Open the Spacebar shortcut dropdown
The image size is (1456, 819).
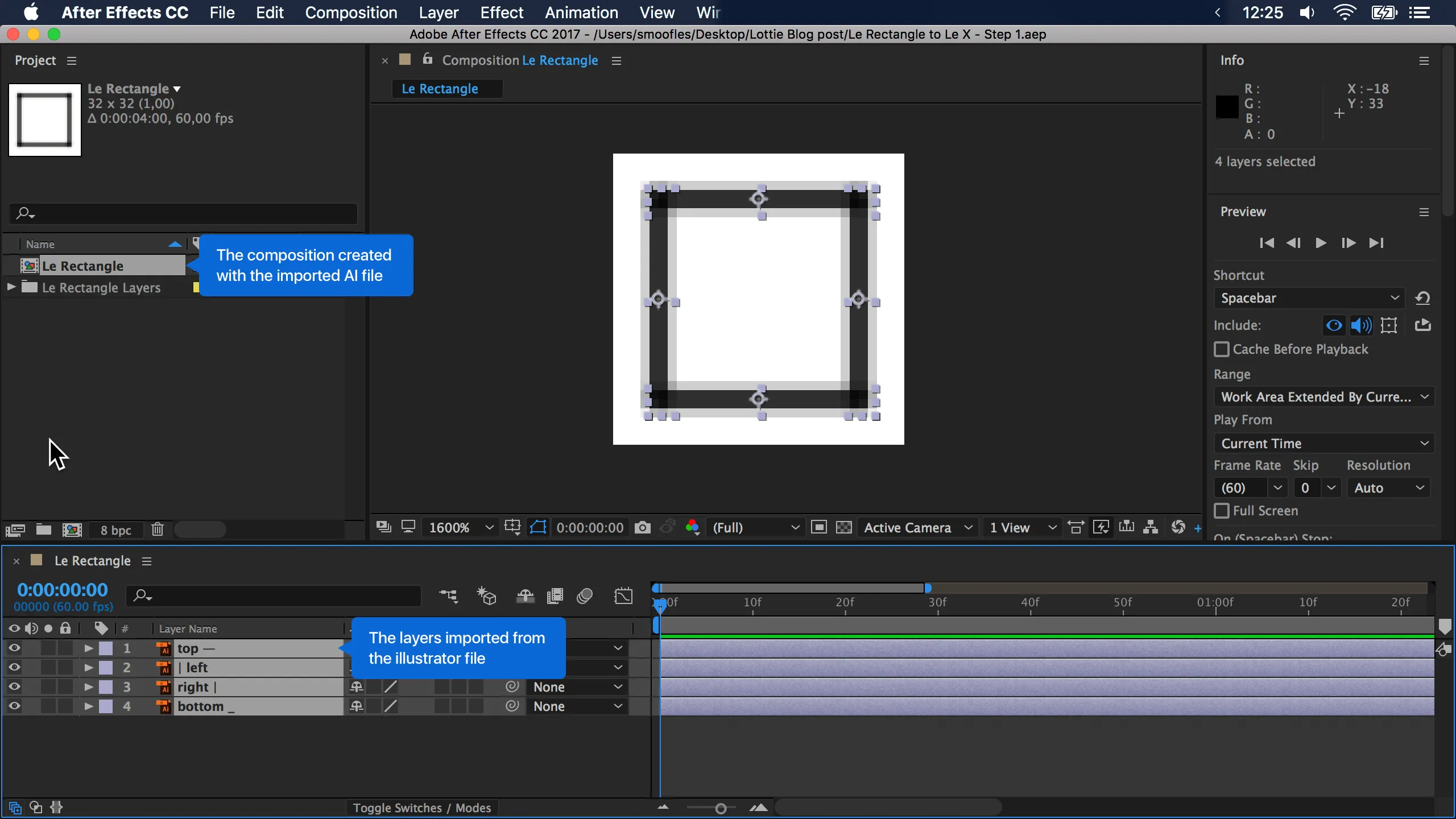point(1309,297)
